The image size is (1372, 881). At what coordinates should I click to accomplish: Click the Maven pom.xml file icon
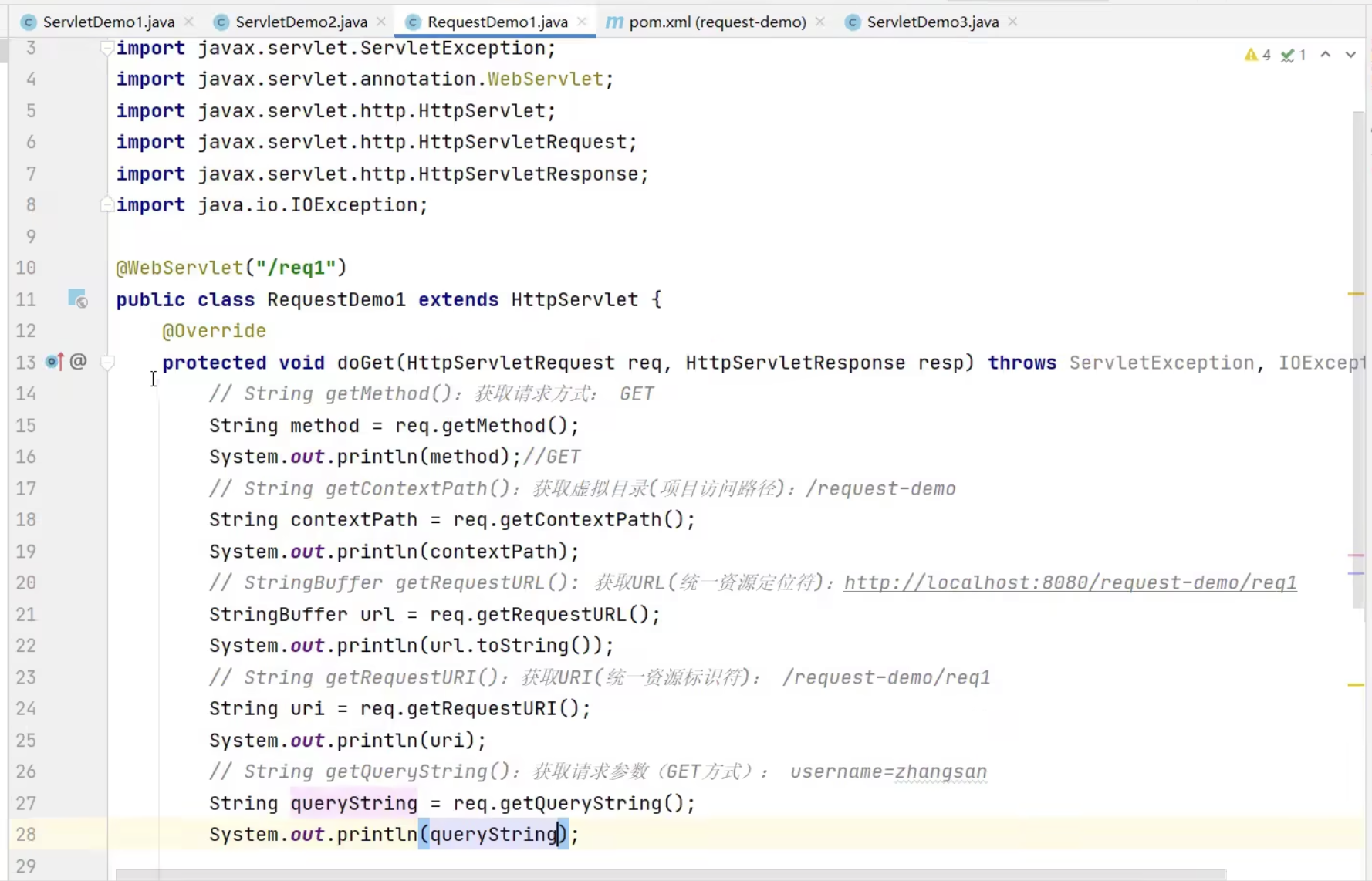pyautogui.click(x=614, y=22)
